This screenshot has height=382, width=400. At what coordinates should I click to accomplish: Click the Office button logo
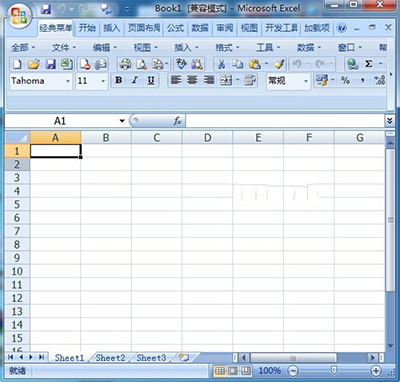(x=19, y=15)
